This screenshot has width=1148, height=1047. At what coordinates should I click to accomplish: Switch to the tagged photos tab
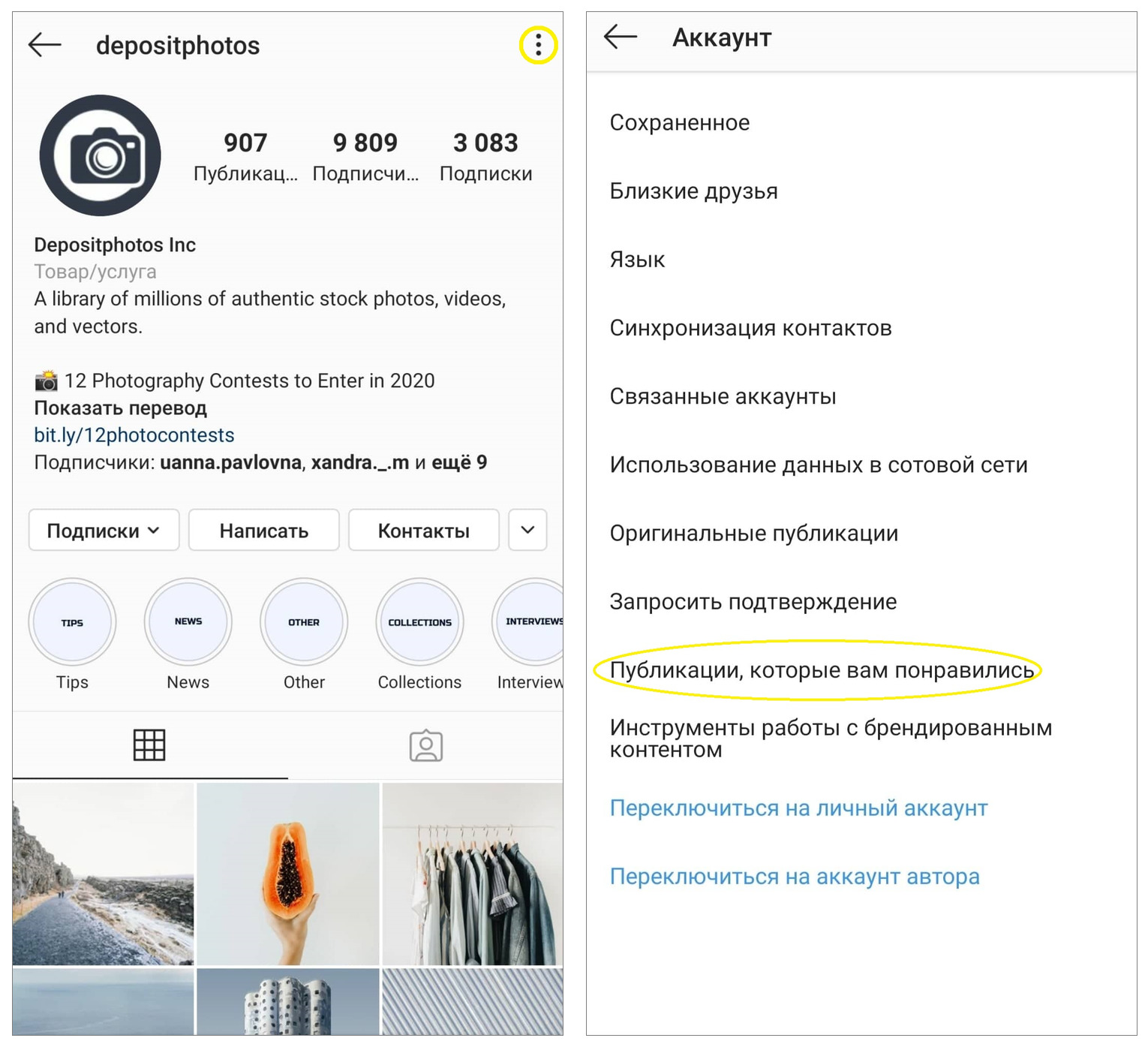(x=425, y=745)
